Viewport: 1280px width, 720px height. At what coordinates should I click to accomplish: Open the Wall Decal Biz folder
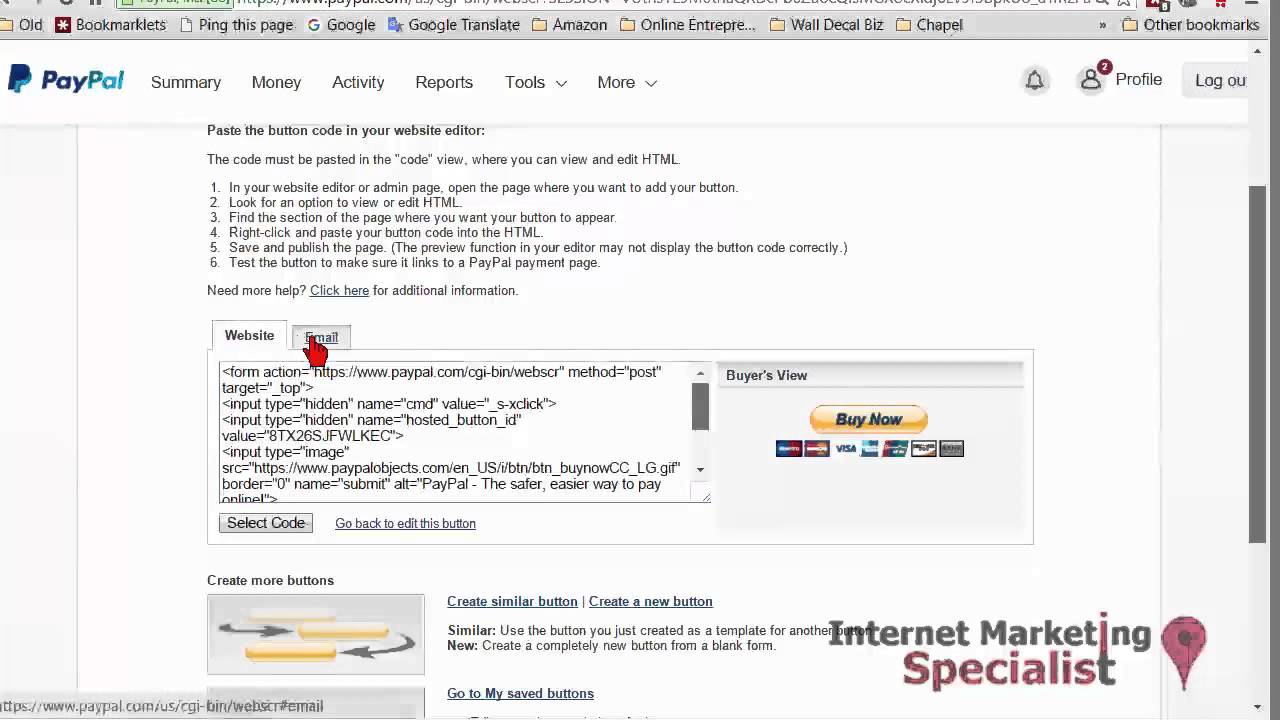(826, 24)
